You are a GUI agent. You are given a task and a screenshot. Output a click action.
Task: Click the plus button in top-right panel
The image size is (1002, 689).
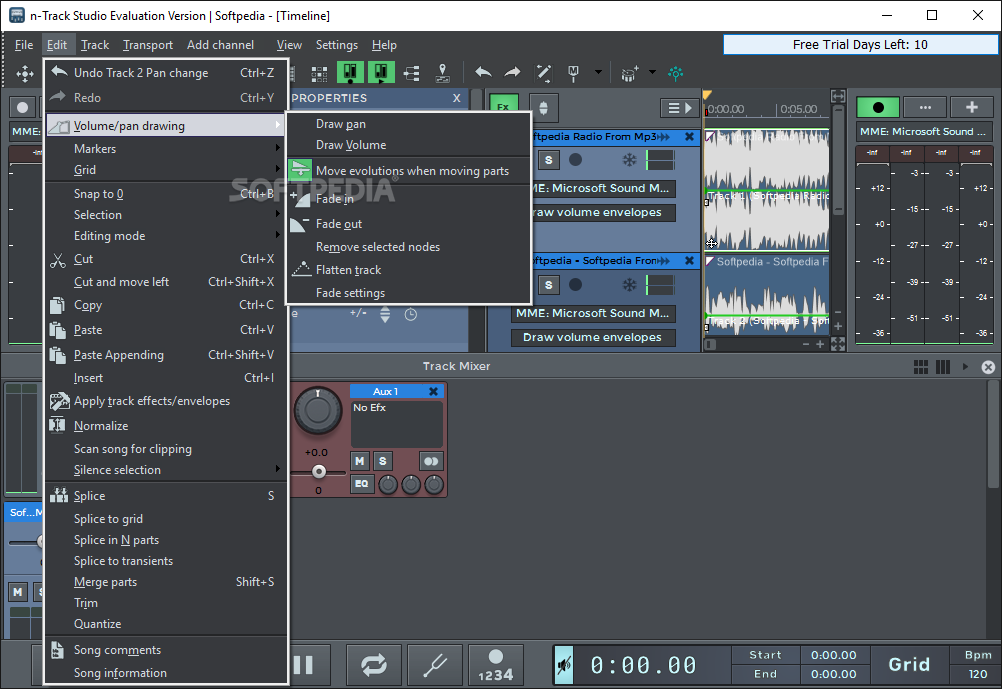pyautogui.click(x=972, y=107)
